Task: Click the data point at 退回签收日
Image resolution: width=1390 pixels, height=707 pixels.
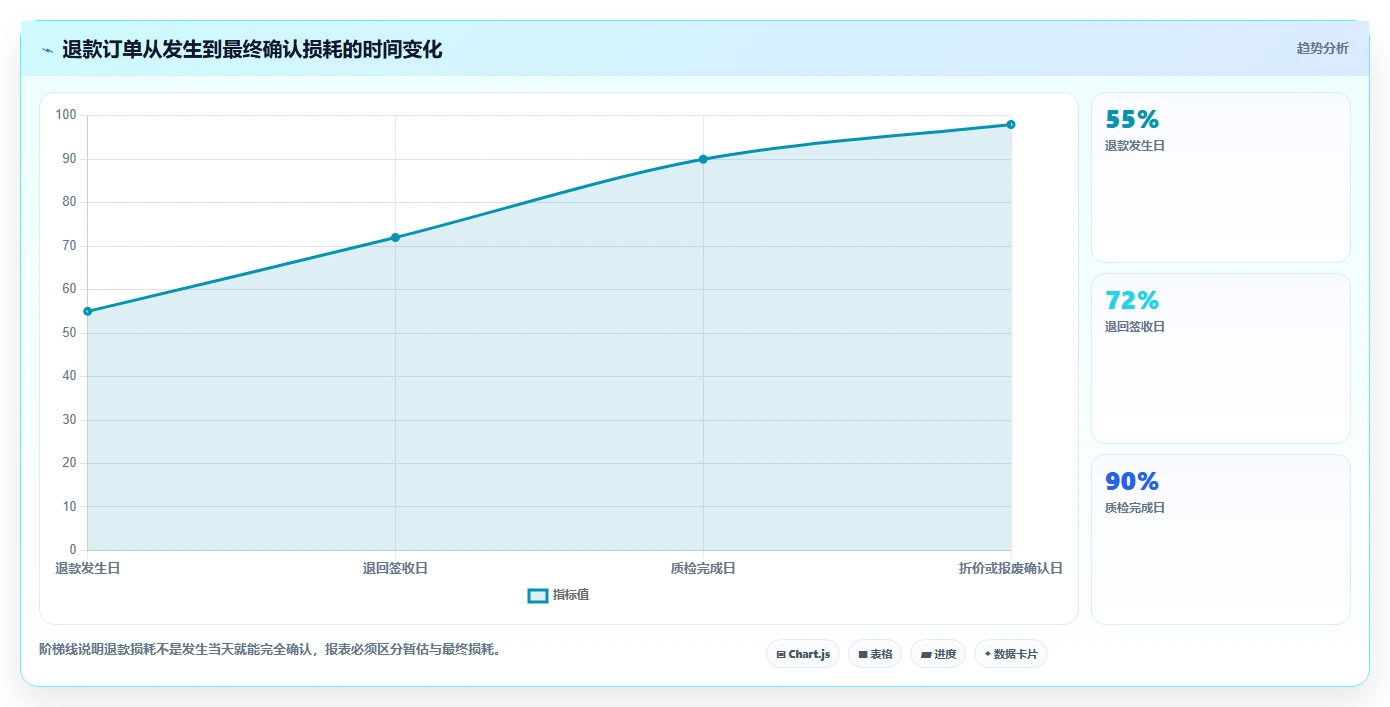Action: click(395, 237)
